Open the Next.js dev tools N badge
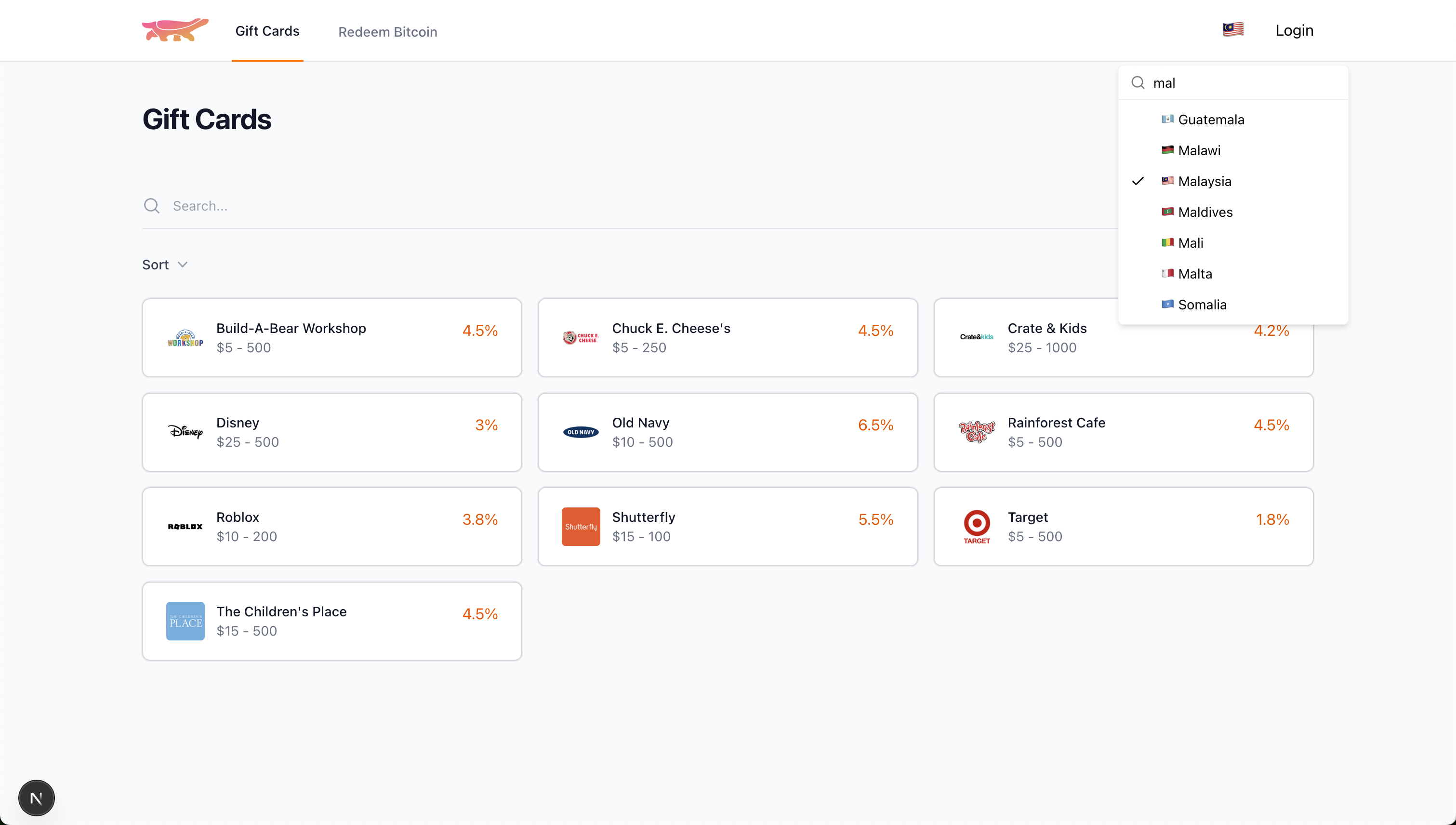The image size is (1456, 825). click(36, 798)
